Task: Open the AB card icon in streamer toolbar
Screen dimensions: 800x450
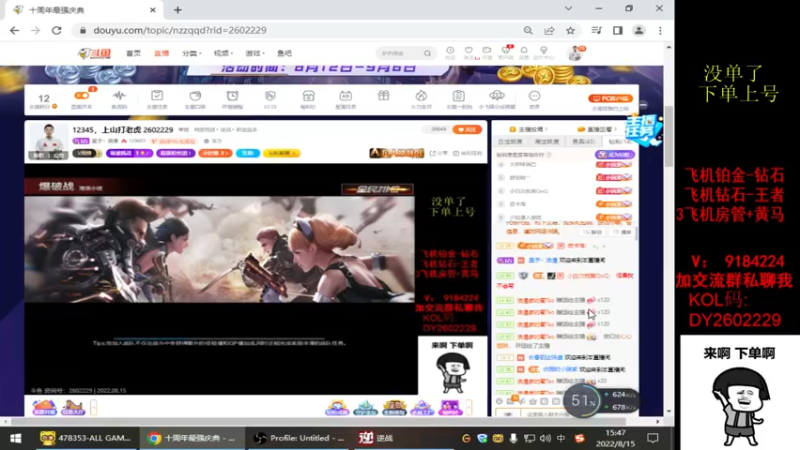Action: tap(345, 98)
